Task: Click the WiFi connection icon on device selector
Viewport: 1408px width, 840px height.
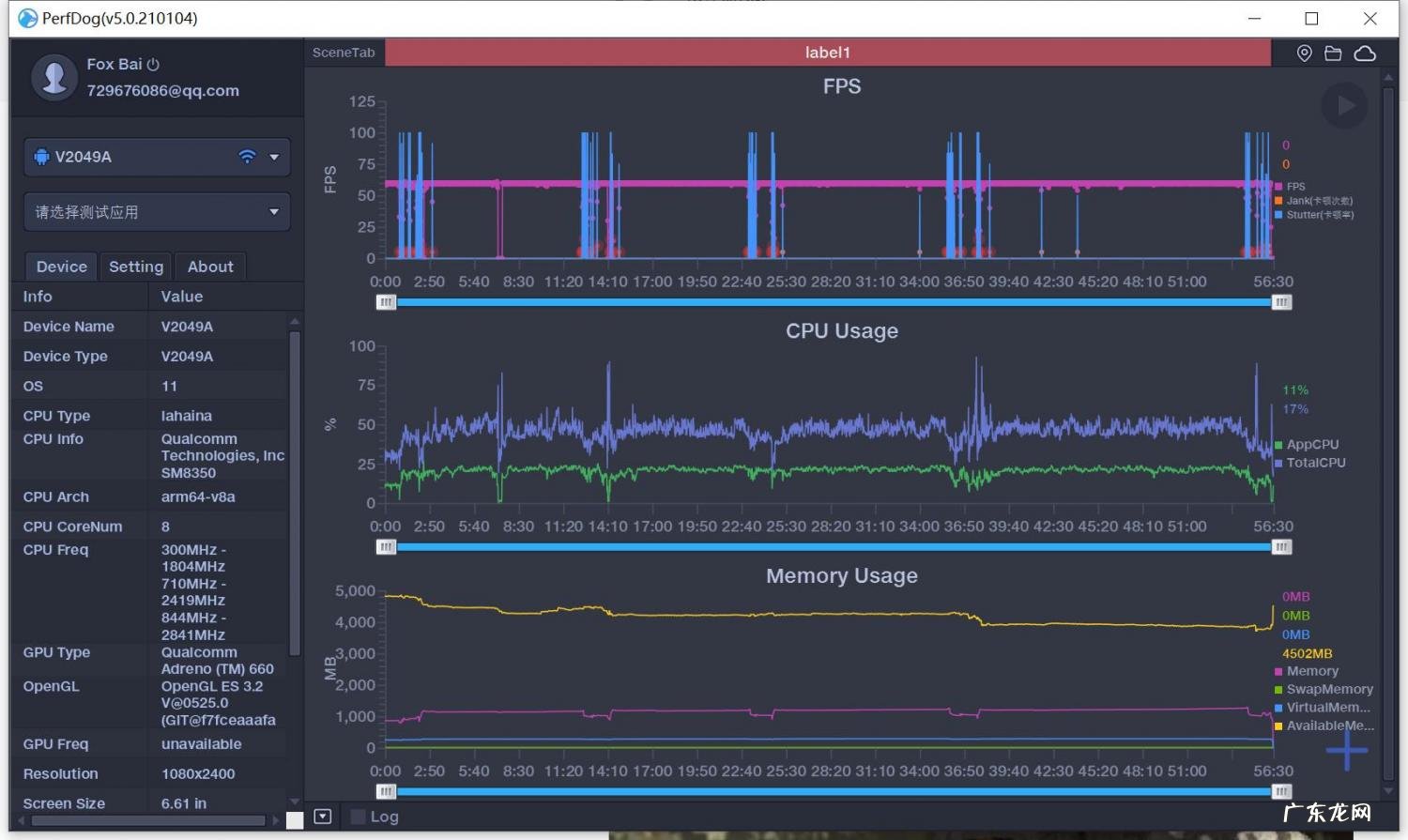Action: [247, 157]
